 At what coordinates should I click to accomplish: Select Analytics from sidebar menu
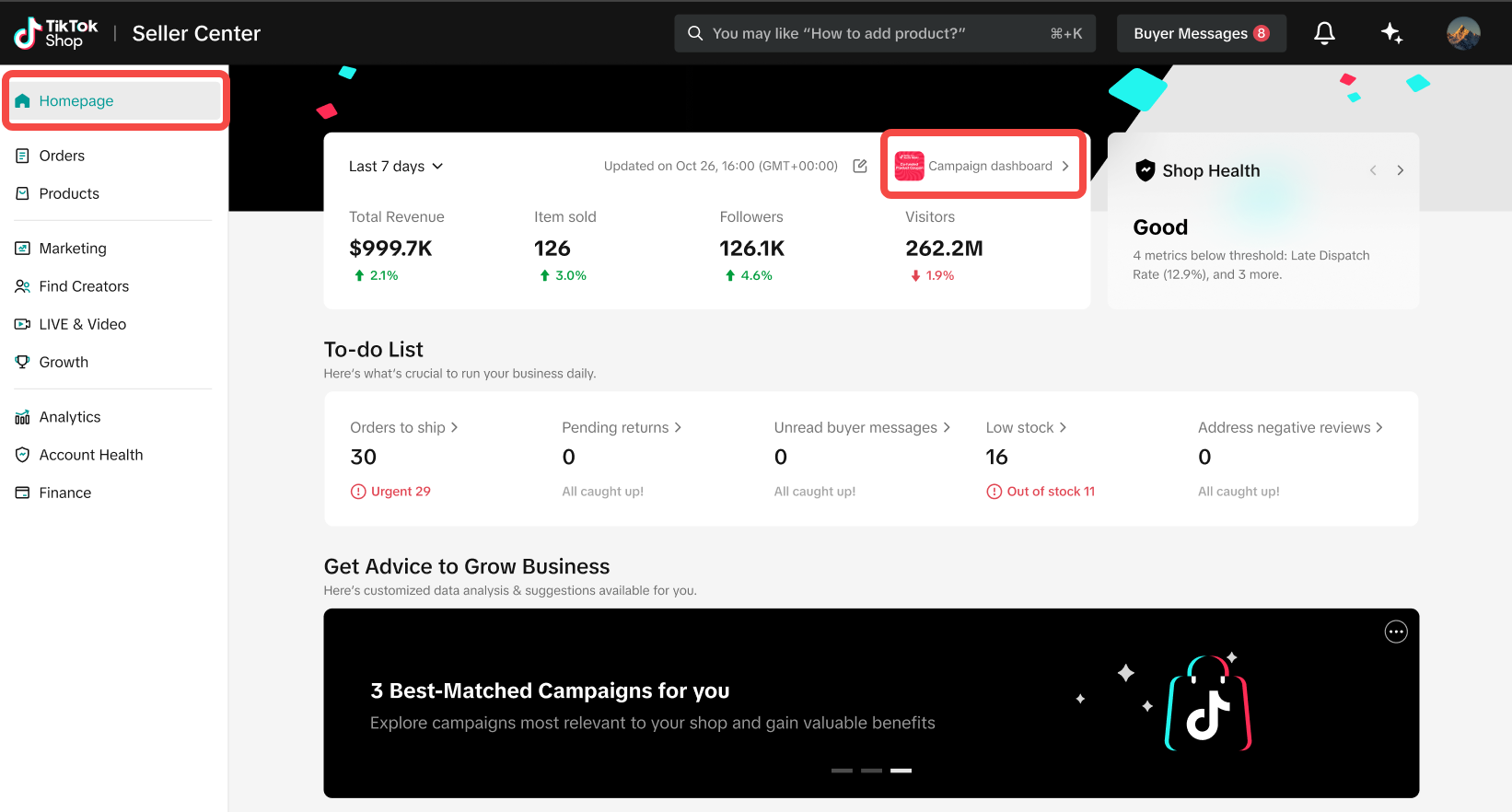(69, 417)
